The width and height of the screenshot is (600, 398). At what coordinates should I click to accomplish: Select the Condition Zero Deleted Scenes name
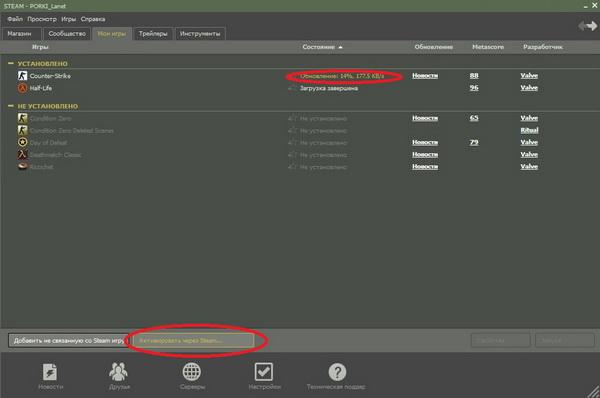coord(72,130)
